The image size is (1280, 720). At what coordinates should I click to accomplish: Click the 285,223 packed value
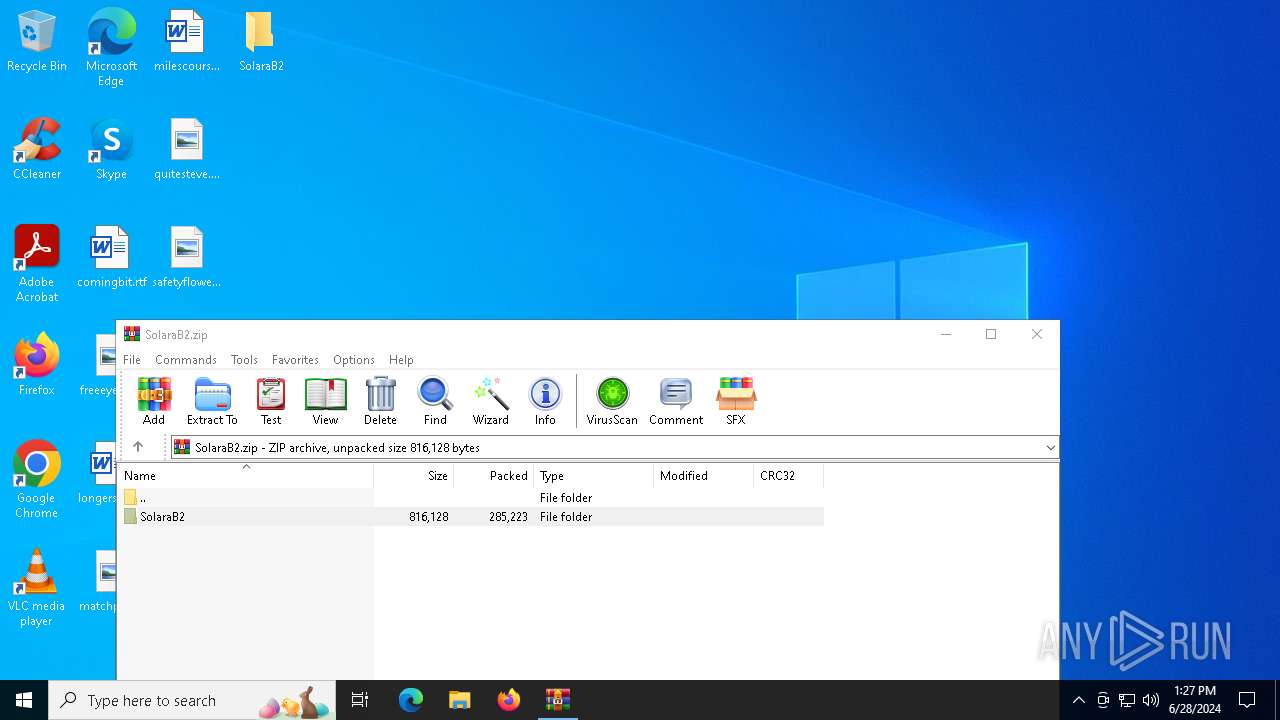tap(509, 517)
